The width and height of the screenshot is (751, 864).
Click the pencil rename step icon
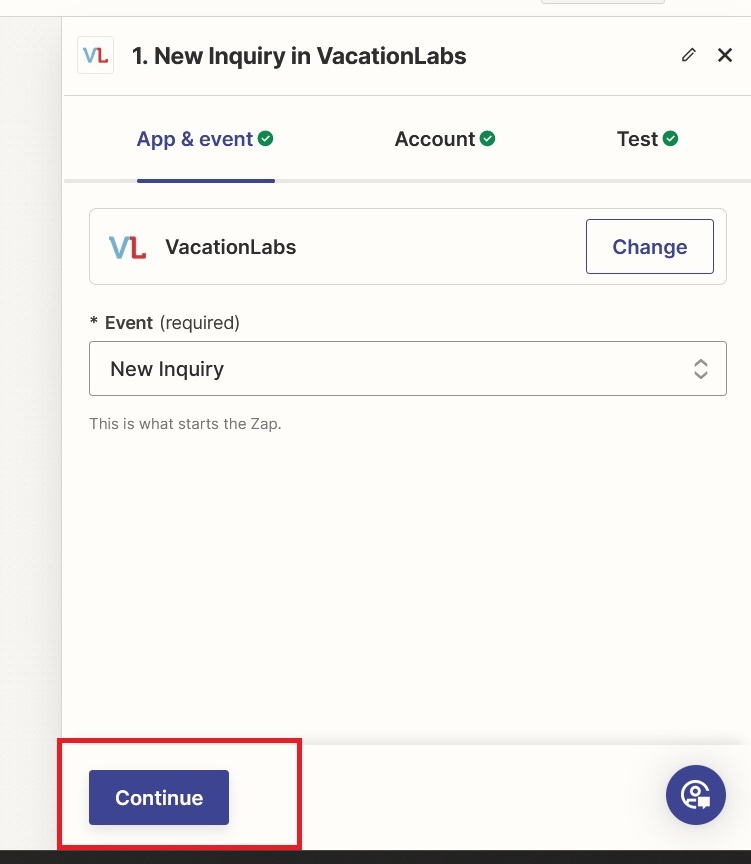point(688,55)
